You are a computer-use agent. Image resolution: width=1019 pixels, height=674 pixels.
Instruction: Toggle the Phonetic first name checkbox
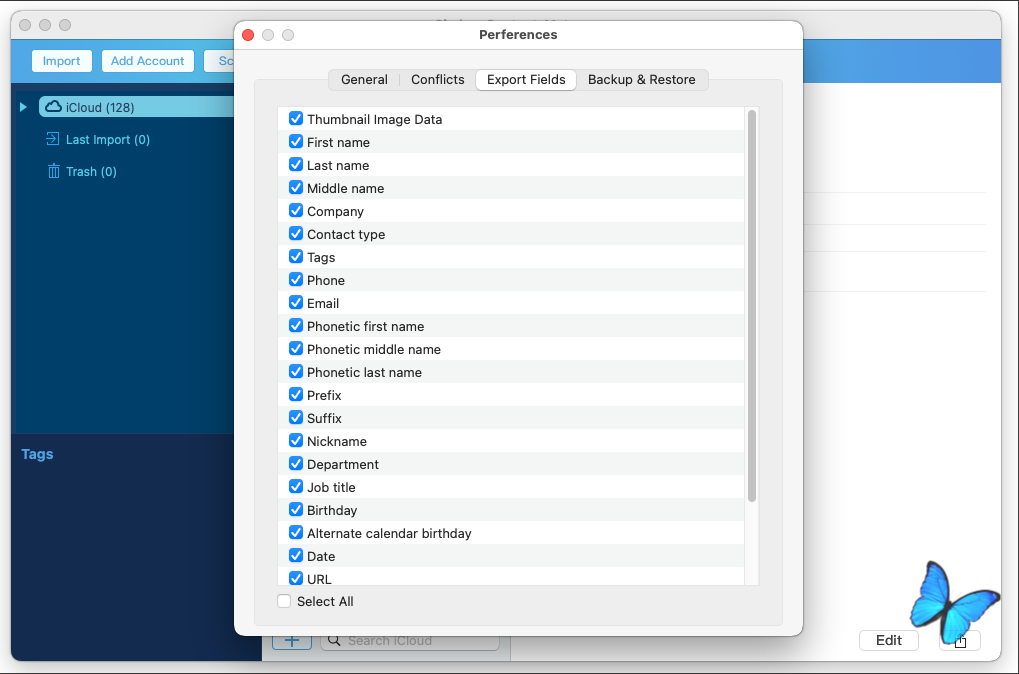[x=296, y=326]
